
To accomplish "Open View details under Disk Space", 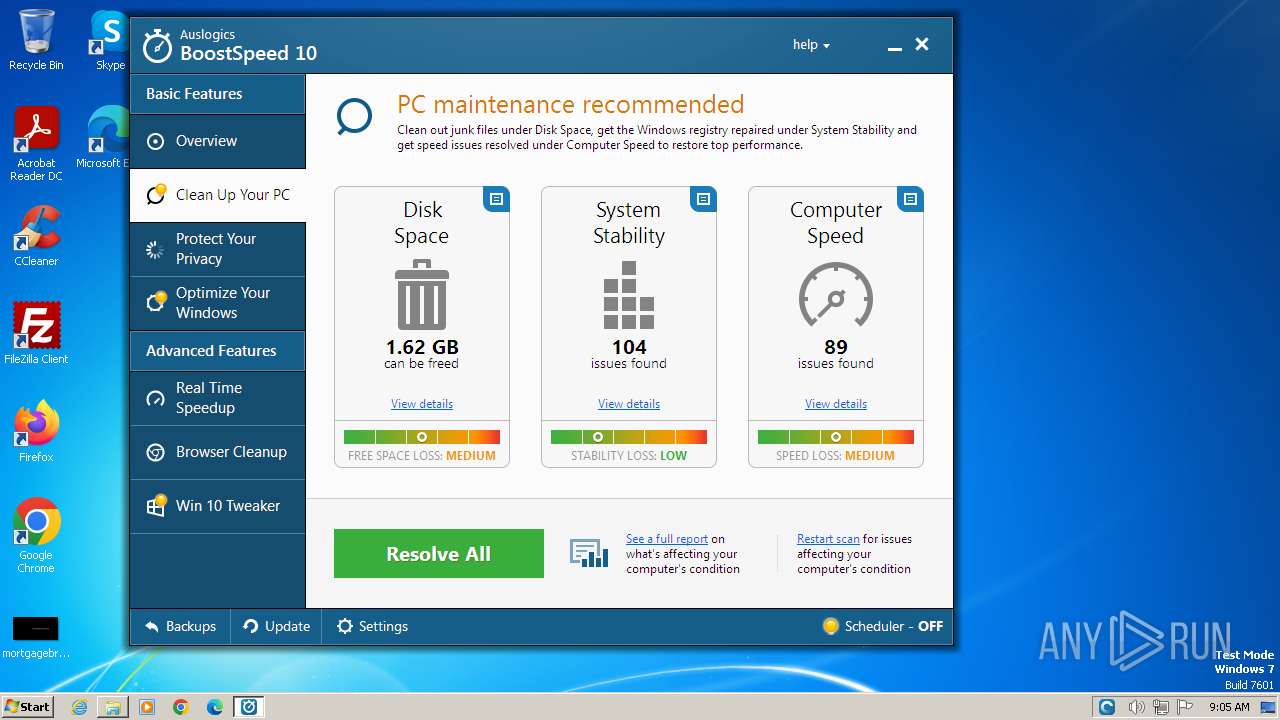I will click(422, 404).
